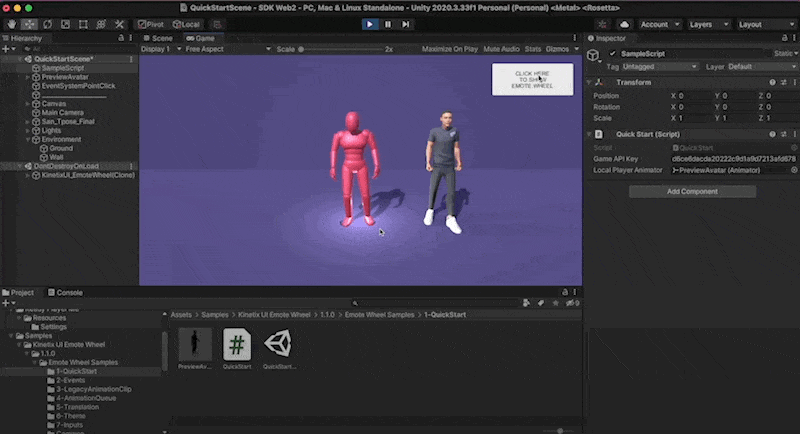Toggle the Stats overlay
This screenshot has width=800, height=434.
pyautogui.click(x=533, y=49)
